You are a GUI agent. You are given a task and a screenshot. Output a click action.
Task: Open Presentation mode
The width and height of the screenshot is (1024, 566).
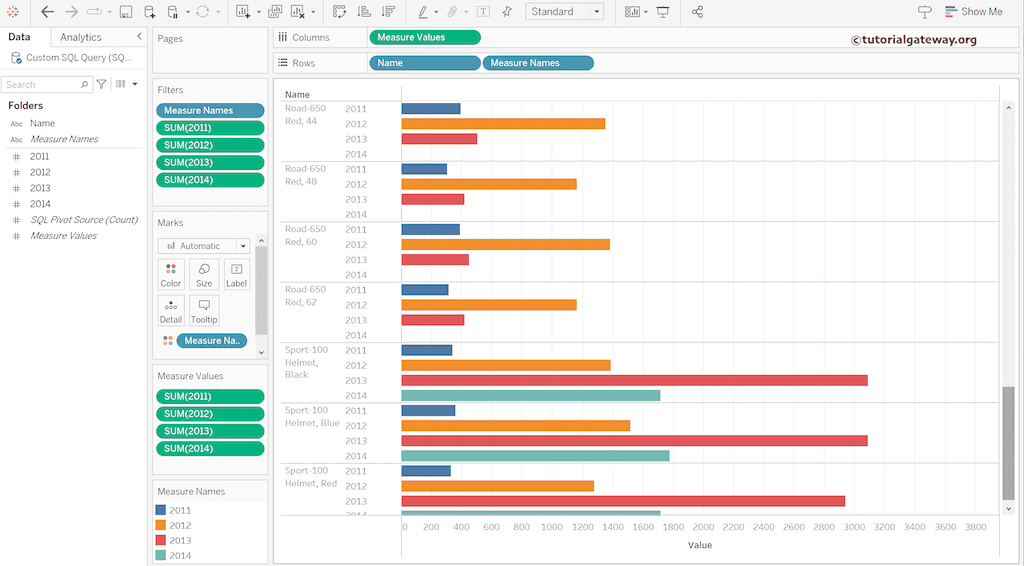(662, 12)
